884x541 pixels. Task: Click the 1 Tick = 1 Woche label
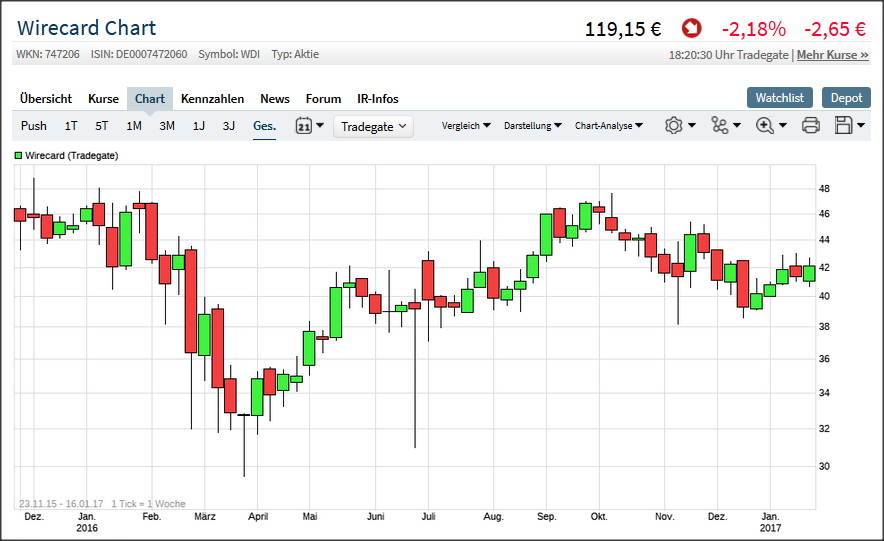(148, 503)
